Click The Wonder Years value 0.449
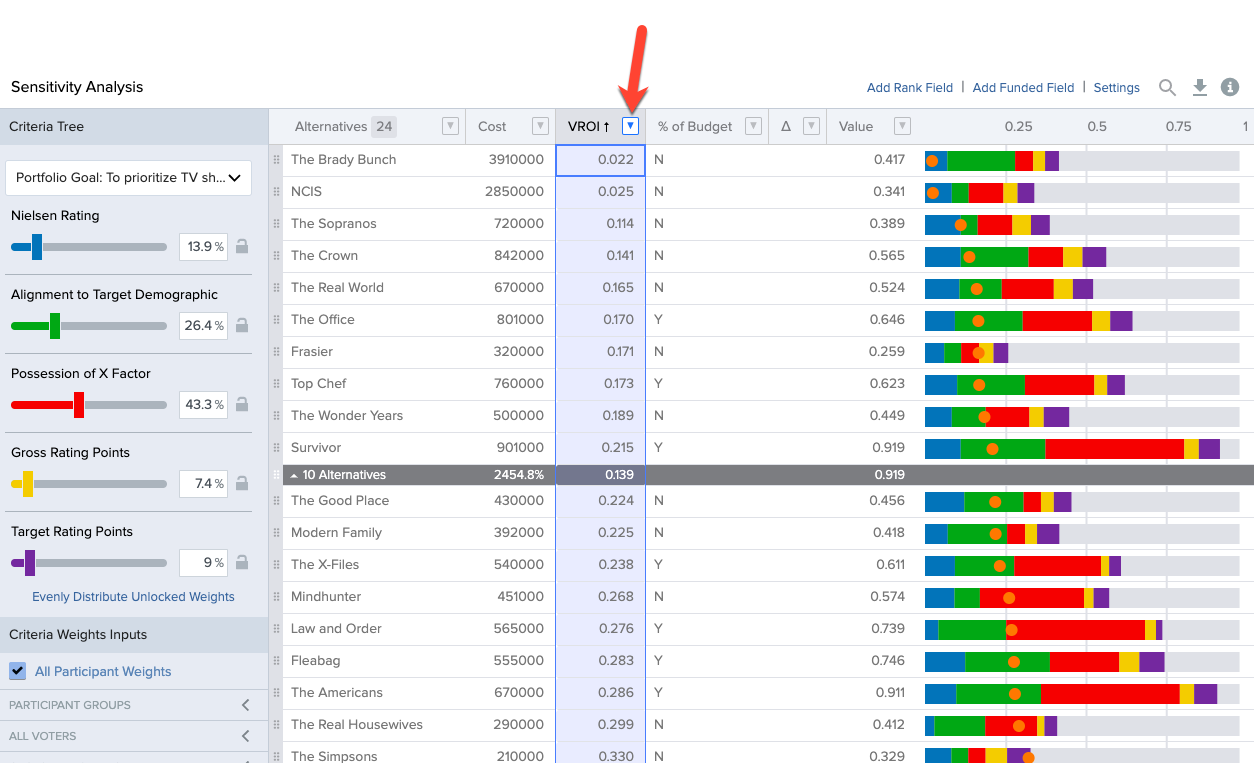1254x763 pixels. 885,416
